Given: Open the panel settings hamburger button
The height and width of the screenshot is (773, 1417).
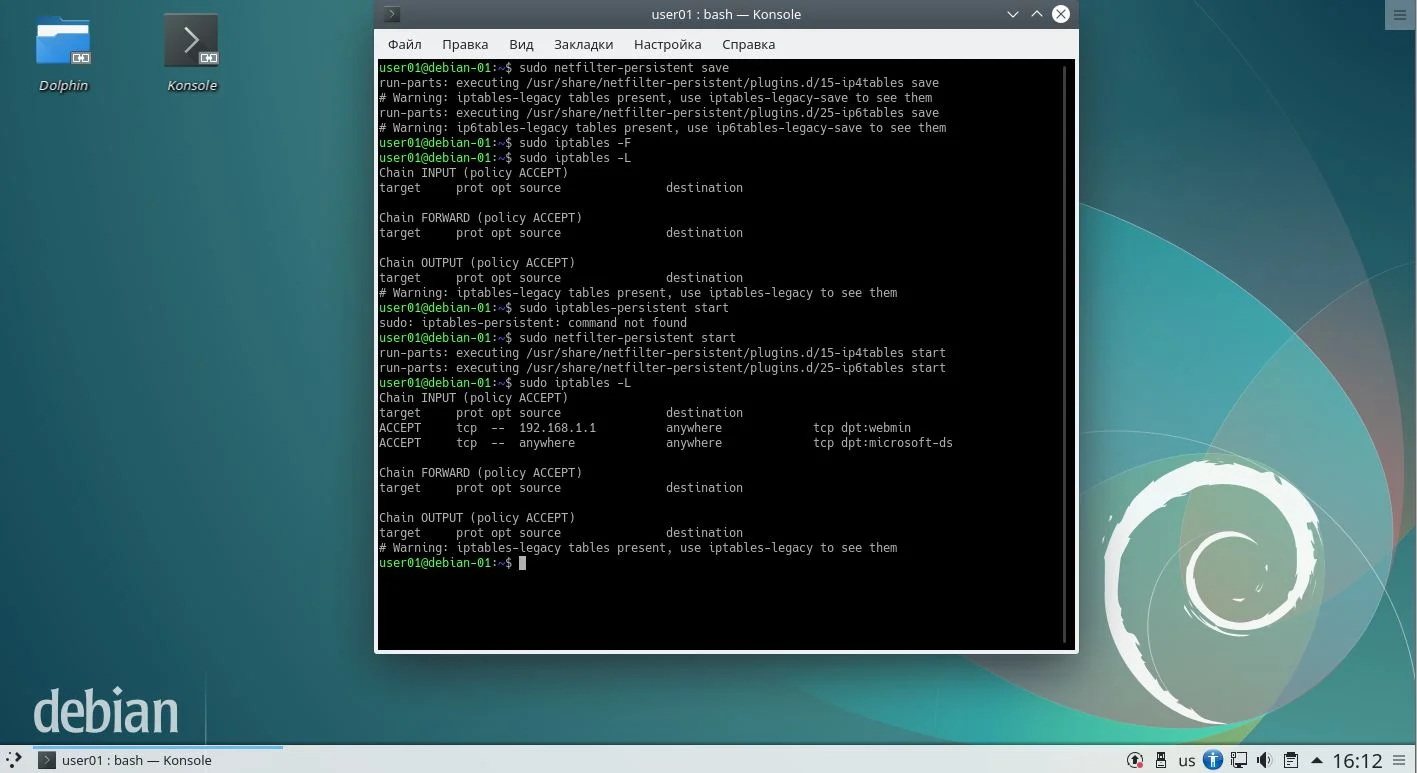Looking at the screenshot, I should [1400, 761].
